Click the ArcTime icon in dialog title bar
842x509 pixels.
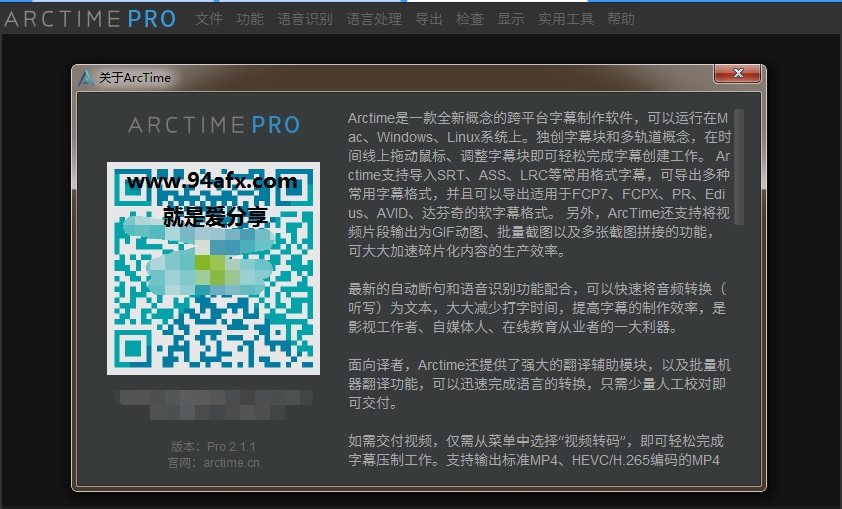coord(85,78)
